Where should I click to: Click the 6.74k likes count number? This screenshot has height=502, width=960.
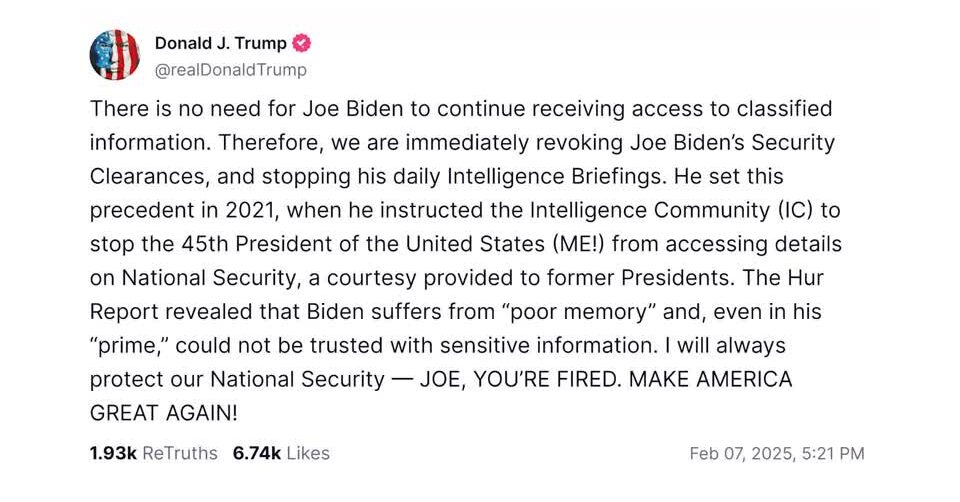click(x=257, y=453)
